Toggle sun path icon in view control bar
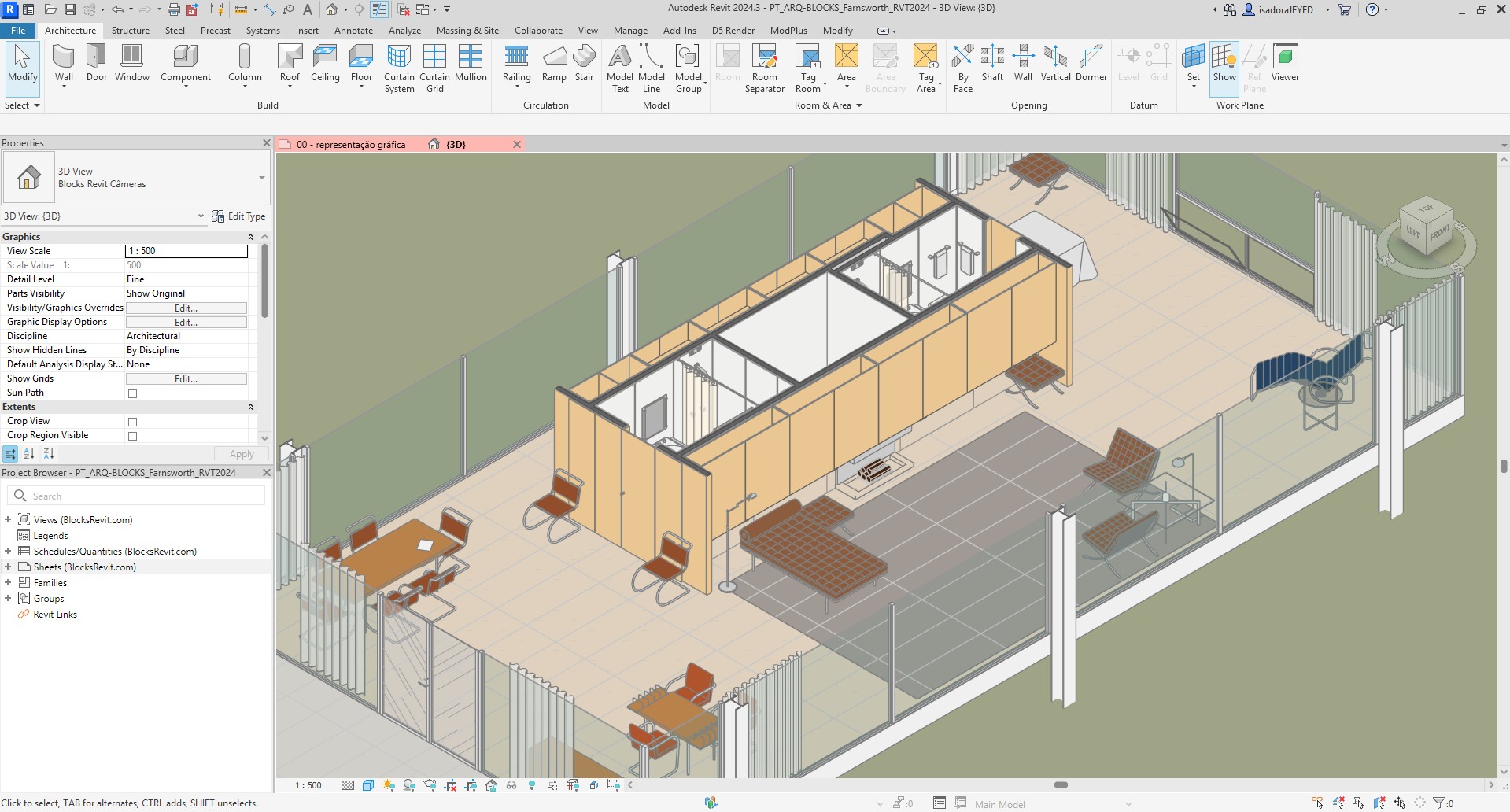 [388, 785]
